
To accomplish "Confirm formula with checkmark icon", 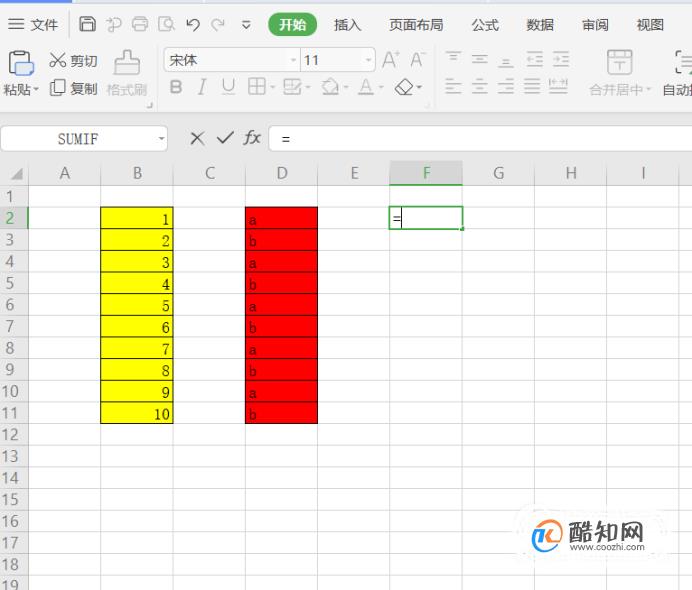I will click(225, 139).
